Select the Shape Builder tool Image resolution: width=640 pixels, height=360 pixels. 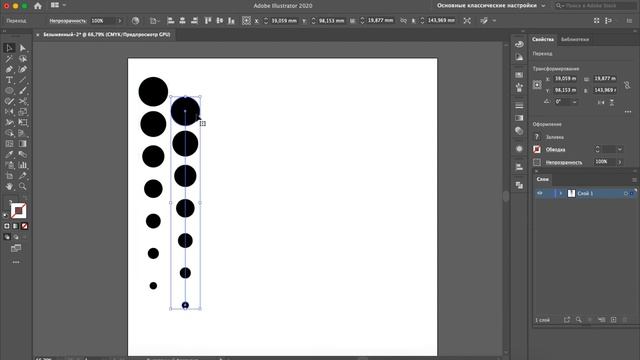tap(9, 133)
